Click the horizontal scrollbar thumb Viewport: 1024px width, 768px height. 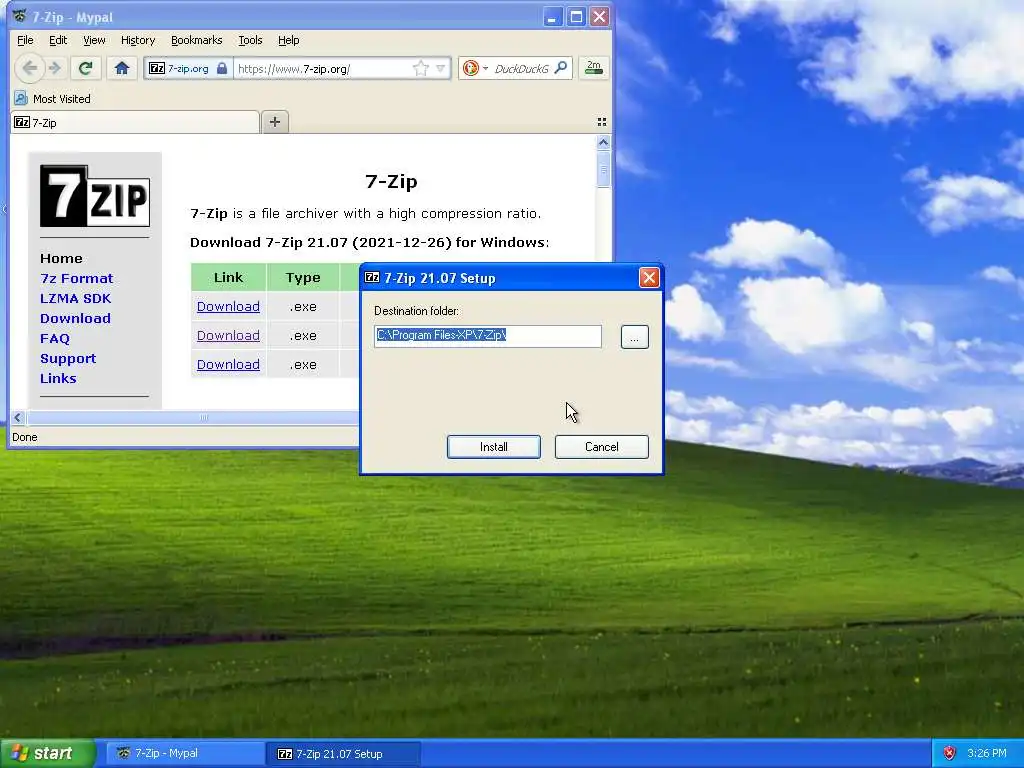[193, 417]
